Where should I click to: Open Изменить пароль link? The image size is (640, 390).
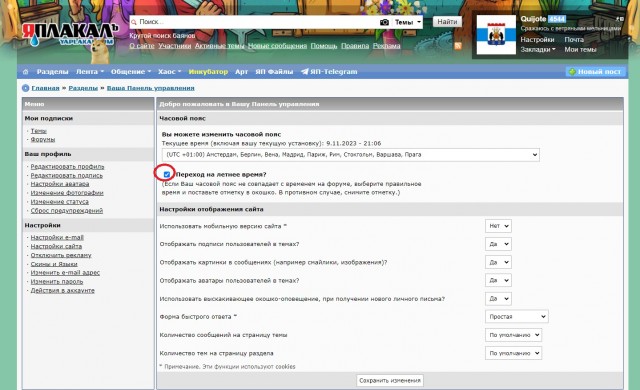pos(57,282)
